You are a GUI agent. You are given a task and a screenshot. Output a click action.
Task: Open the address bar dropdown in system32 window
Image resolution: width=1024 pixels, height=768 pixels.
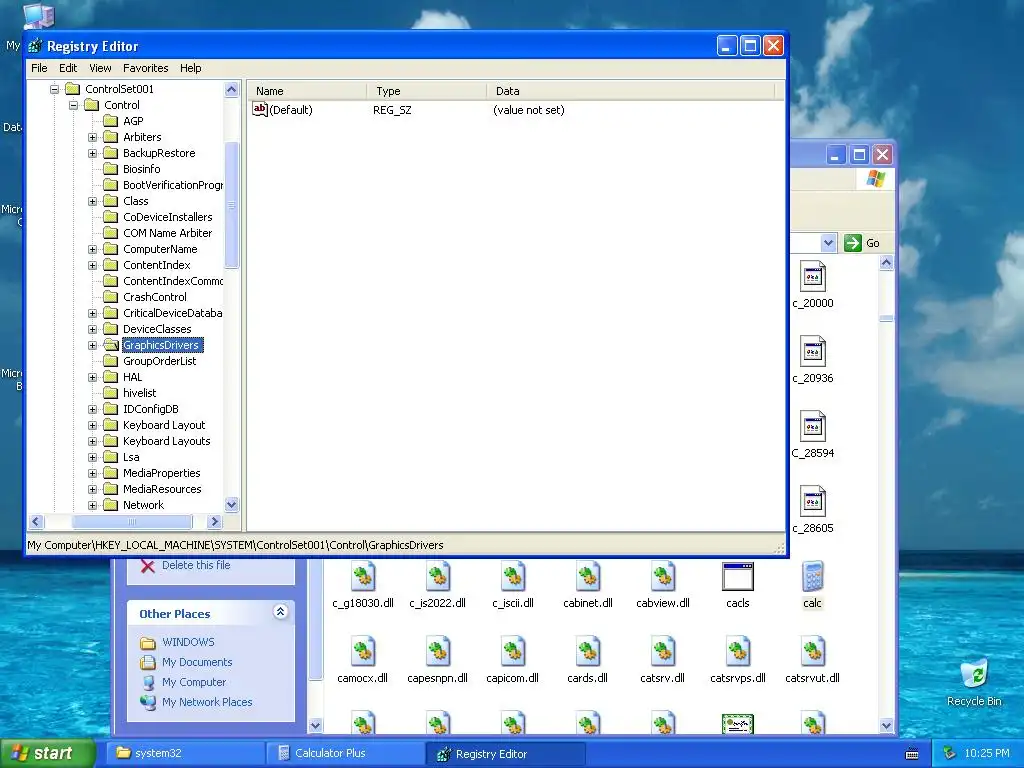point(828,243)
